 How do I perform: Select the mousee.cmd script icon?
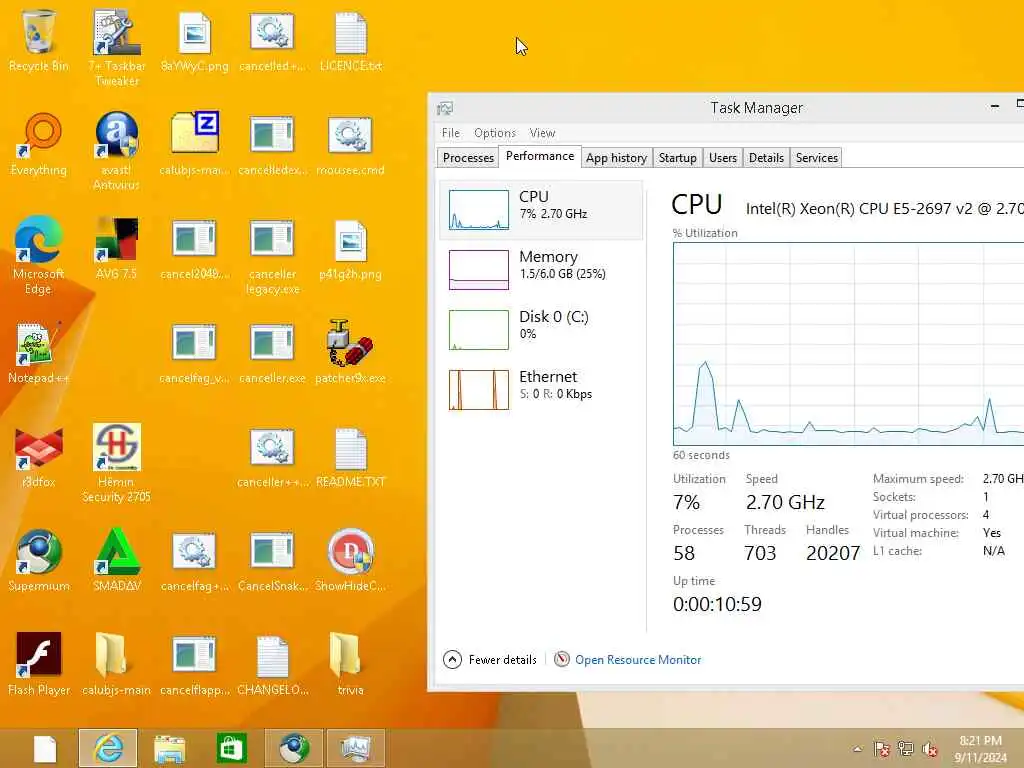click(351, 145)
